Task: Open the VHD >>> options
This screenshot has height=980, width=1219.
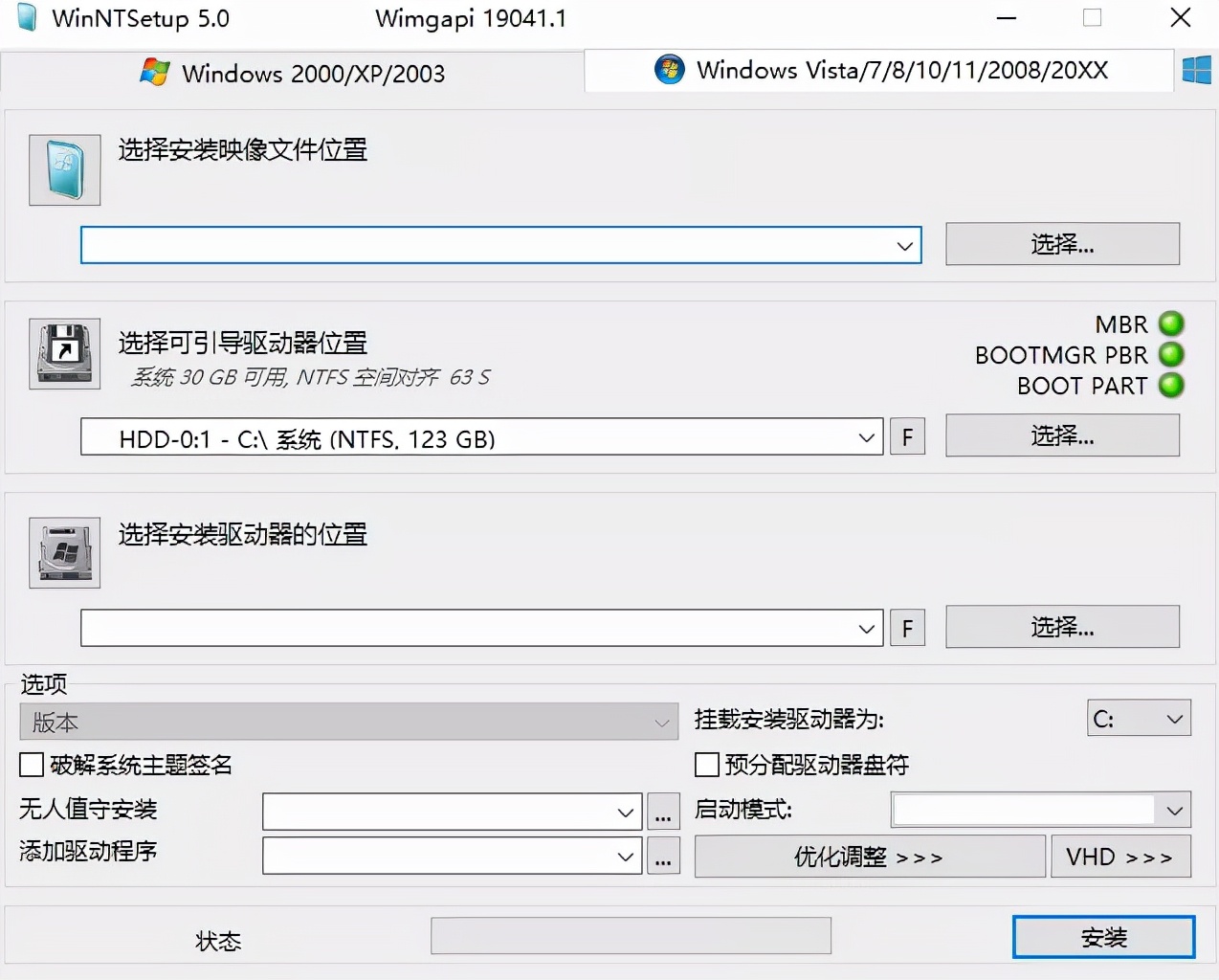Action: [1120, 856]
